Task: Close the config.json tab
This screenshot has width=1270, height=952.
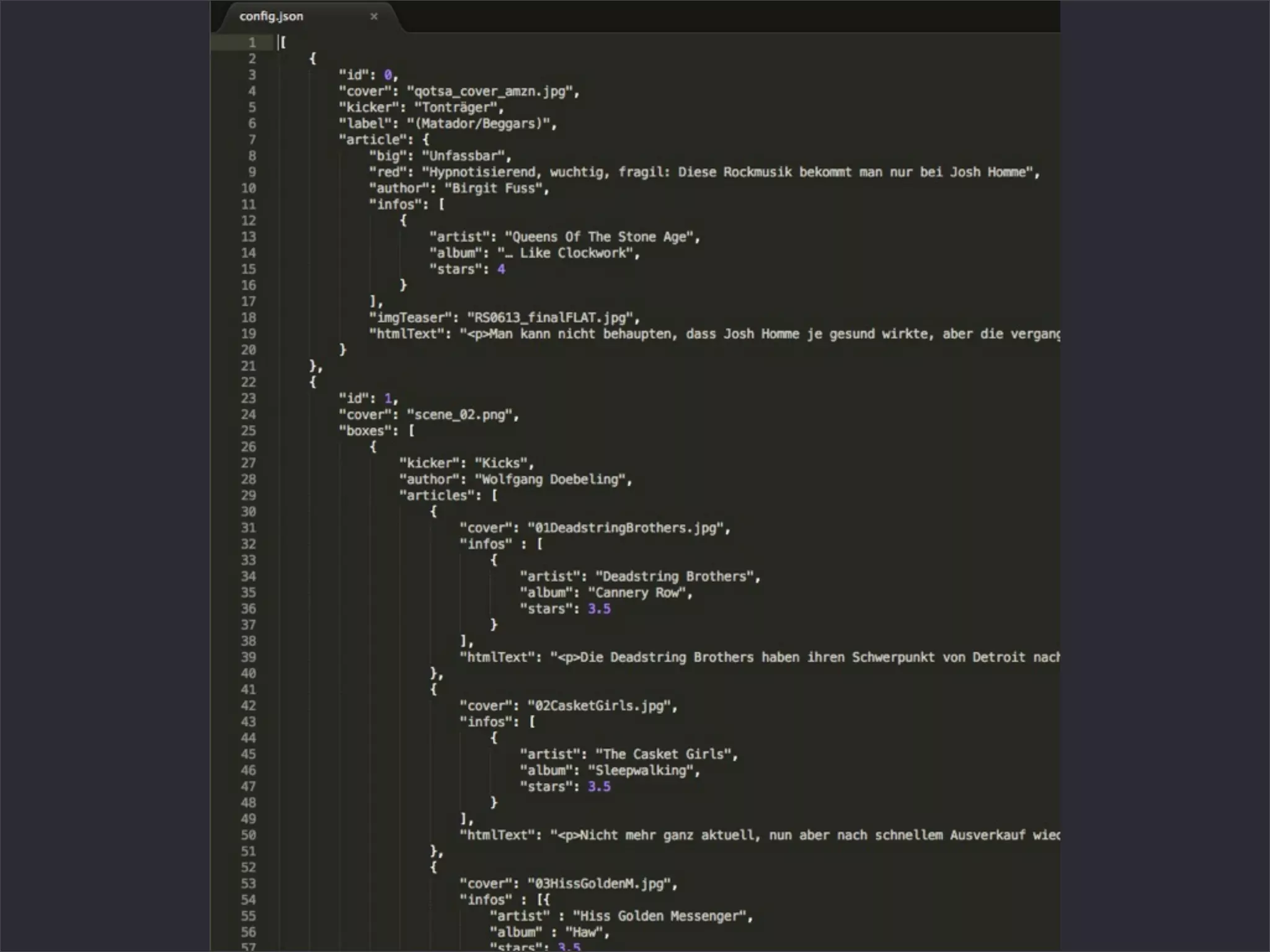Action: click(x=374, y=17)
